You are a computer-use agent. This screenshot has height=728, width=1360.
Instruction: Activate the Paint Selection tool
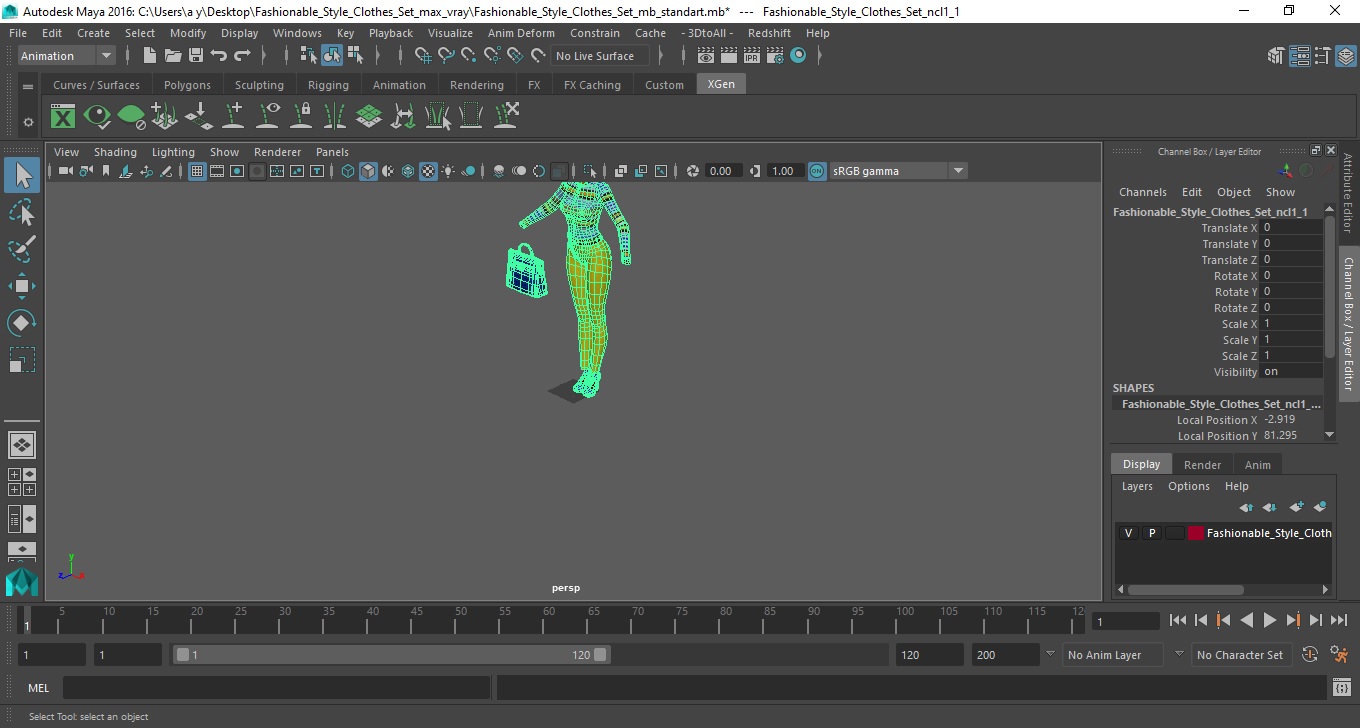[x=22, y=249]
